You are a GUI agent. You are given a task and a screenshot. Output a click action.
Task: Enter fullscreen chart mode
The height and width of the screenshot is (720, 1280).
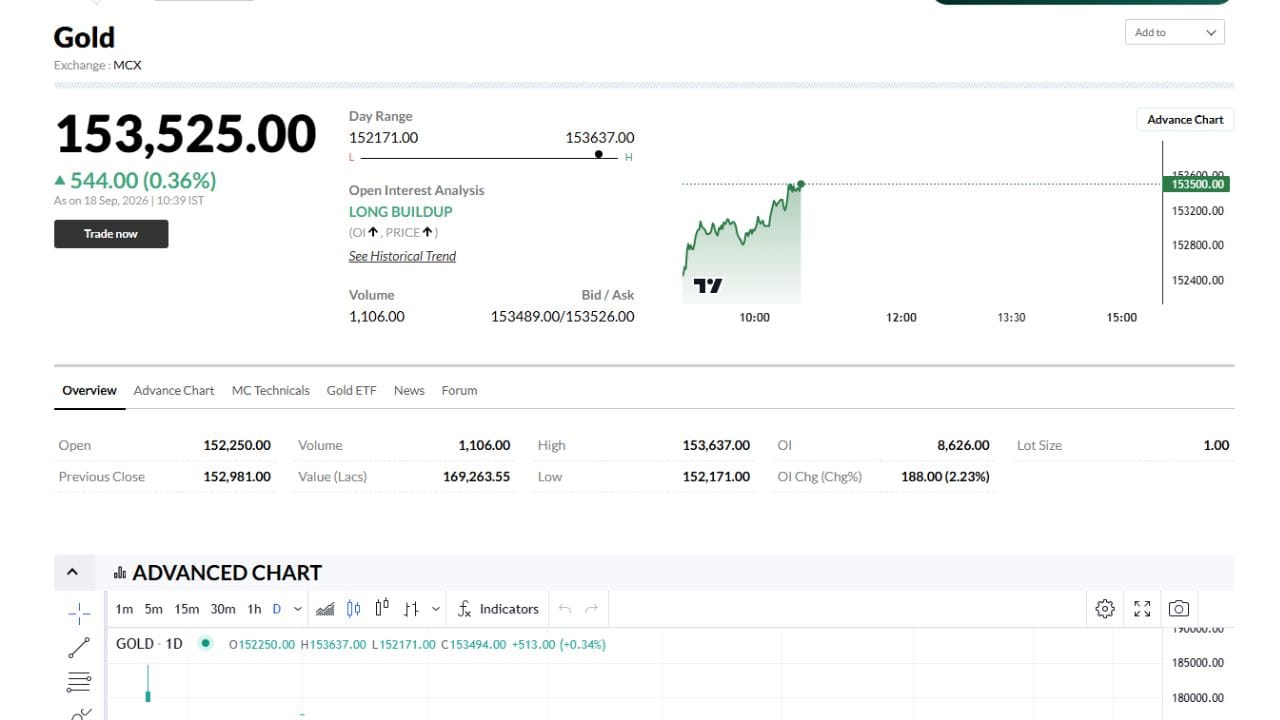(x=1142, y=608)
